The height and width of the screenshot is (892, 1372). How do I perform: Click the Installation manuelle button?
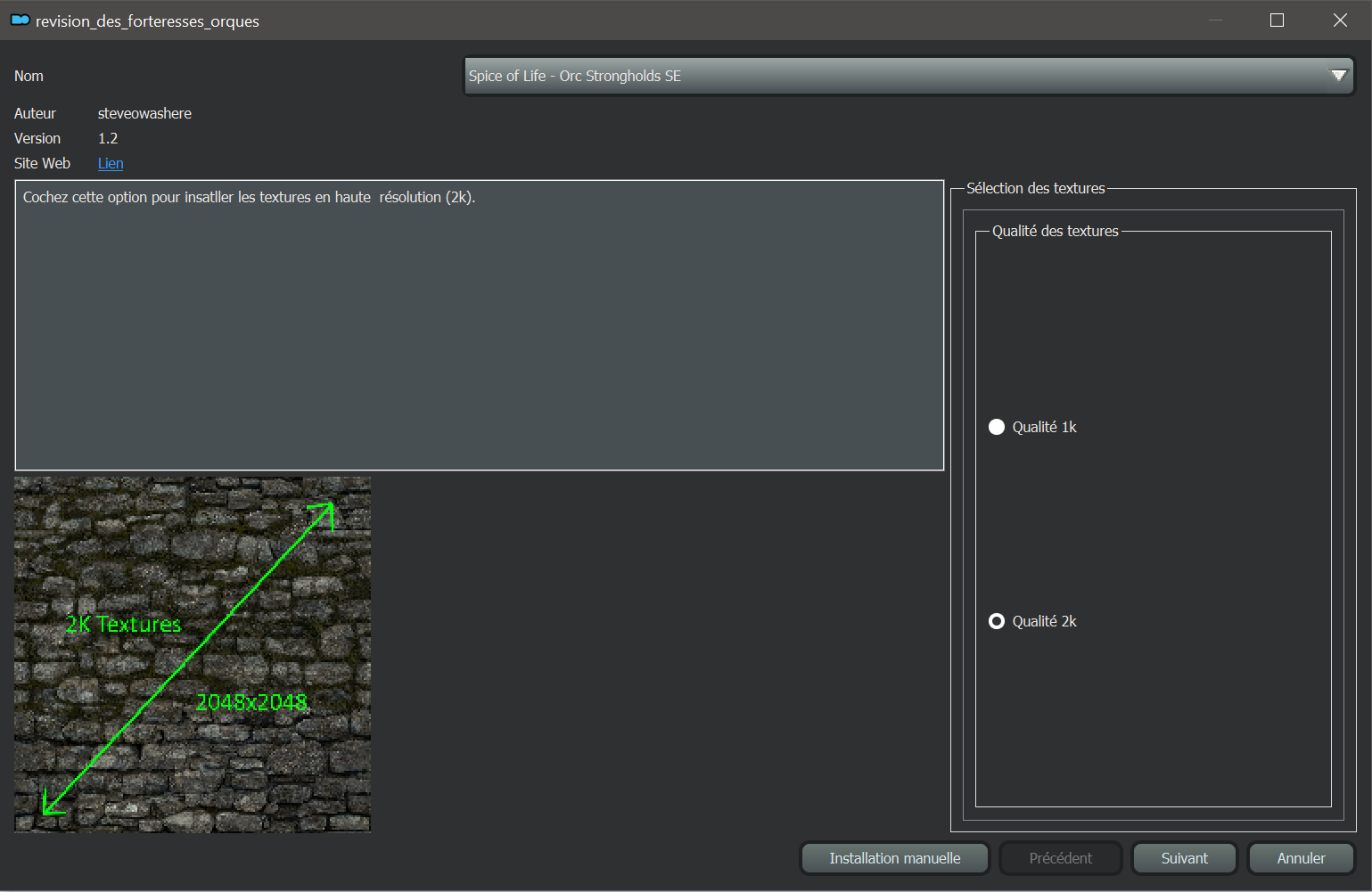[x=895, y=858]
